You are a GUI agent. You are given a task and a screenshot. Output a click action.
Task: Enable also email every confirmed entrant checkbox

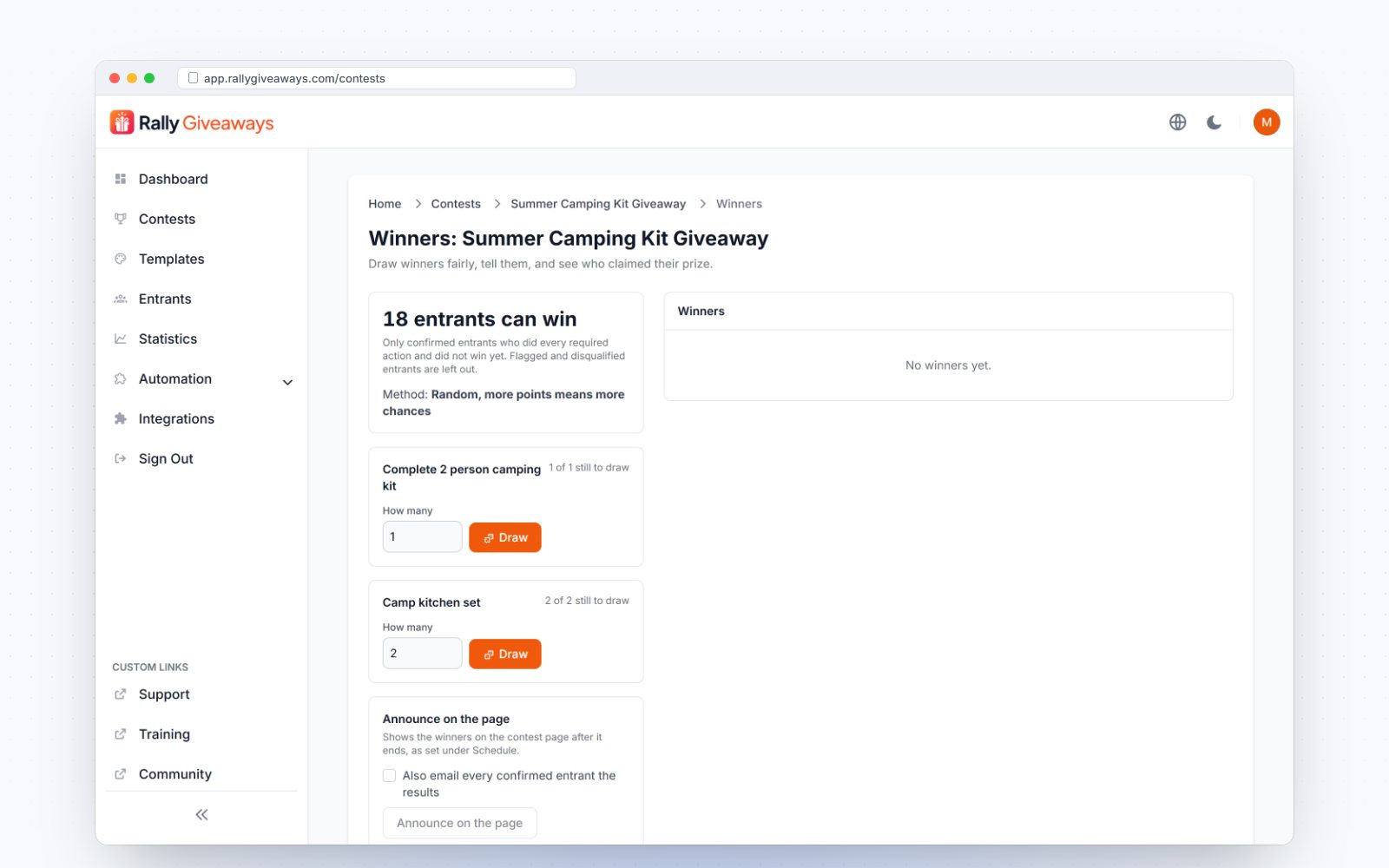click(x=389, y=776)
